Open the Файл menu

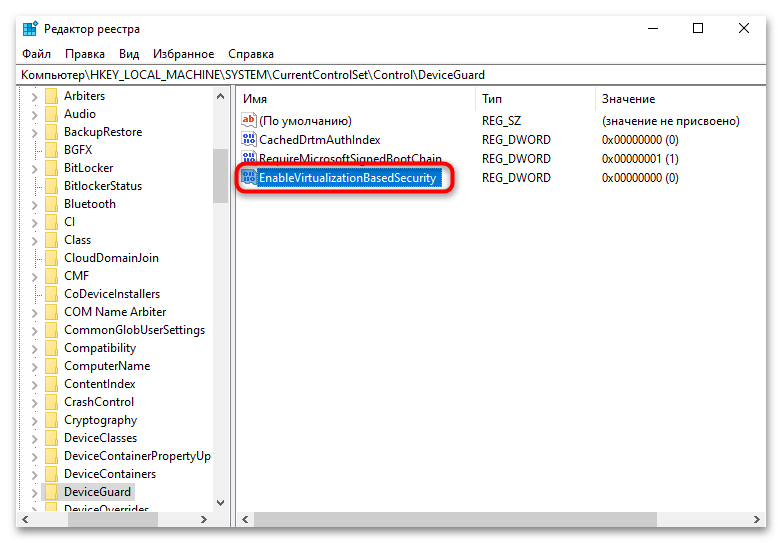click(36, 54)
